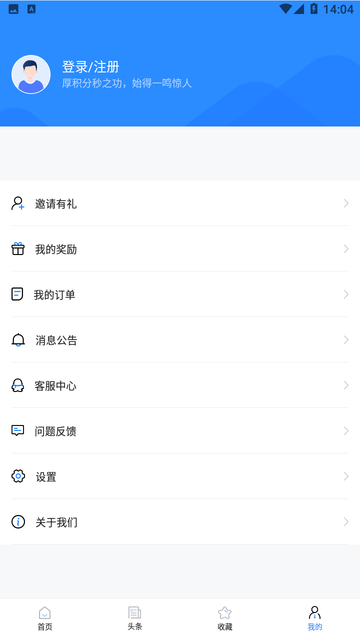
Task: Tap the settings gear icon
Action: coord(18,476)
